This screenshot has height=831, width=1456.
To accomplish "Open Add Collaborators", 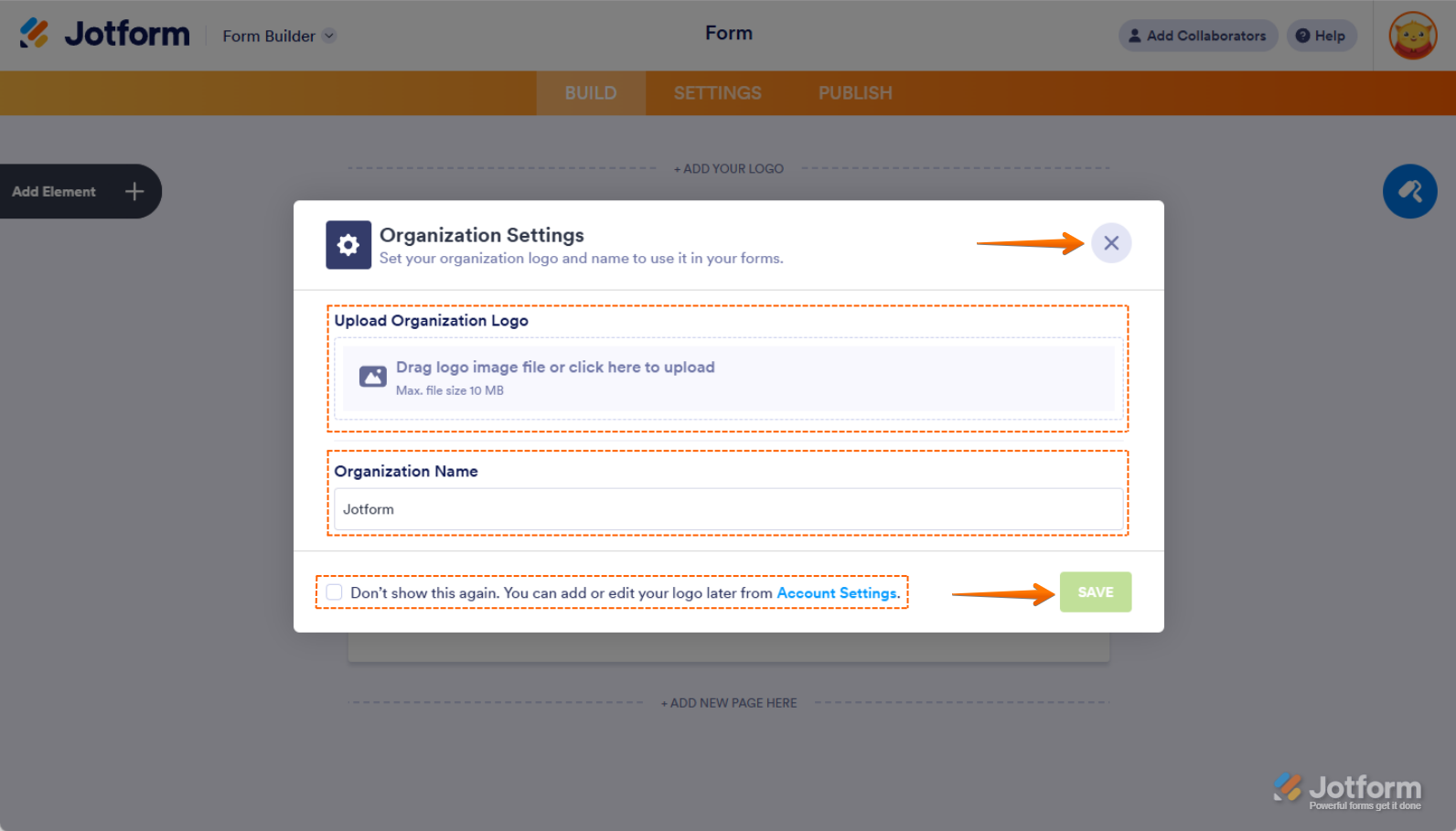I will [1197, 36].
